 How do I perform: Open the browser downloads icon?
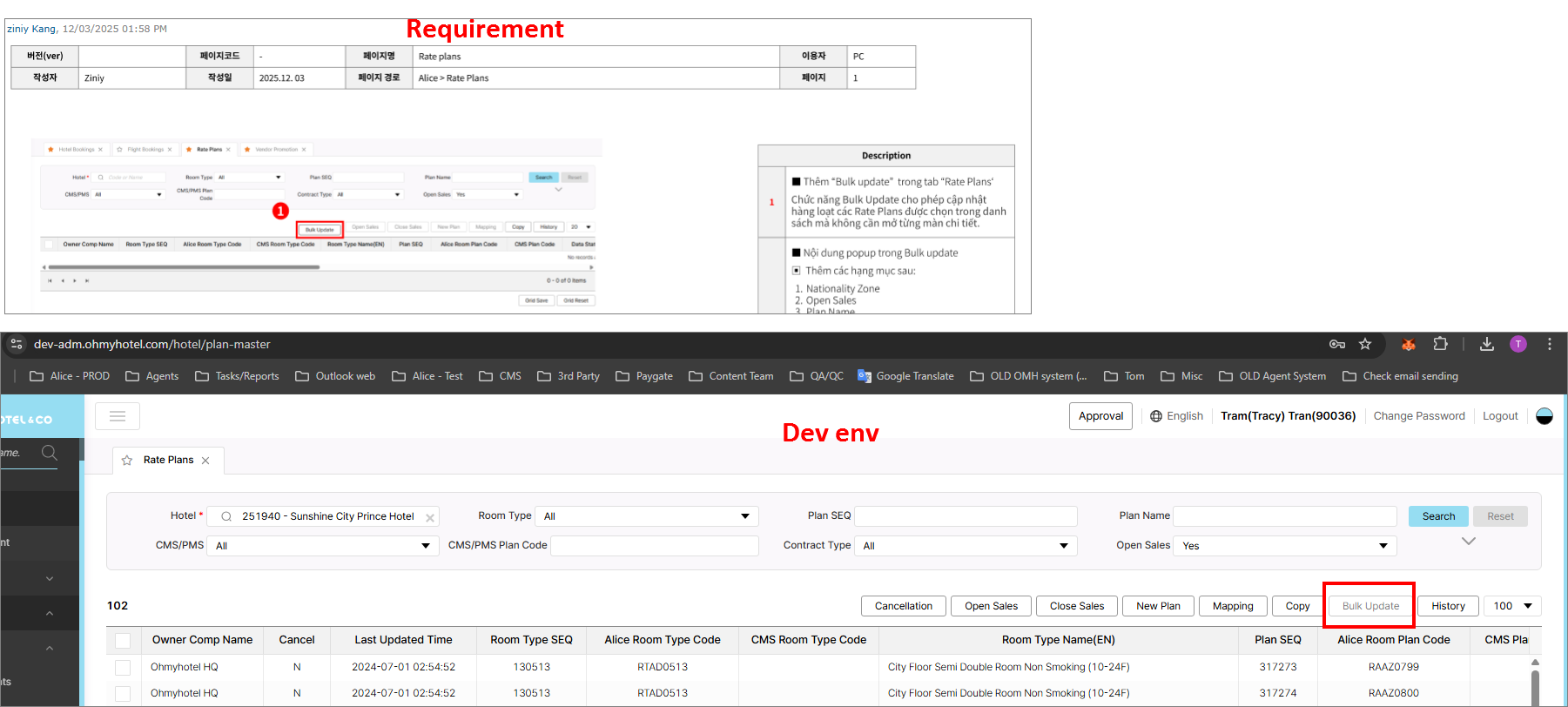[1487, 344]
